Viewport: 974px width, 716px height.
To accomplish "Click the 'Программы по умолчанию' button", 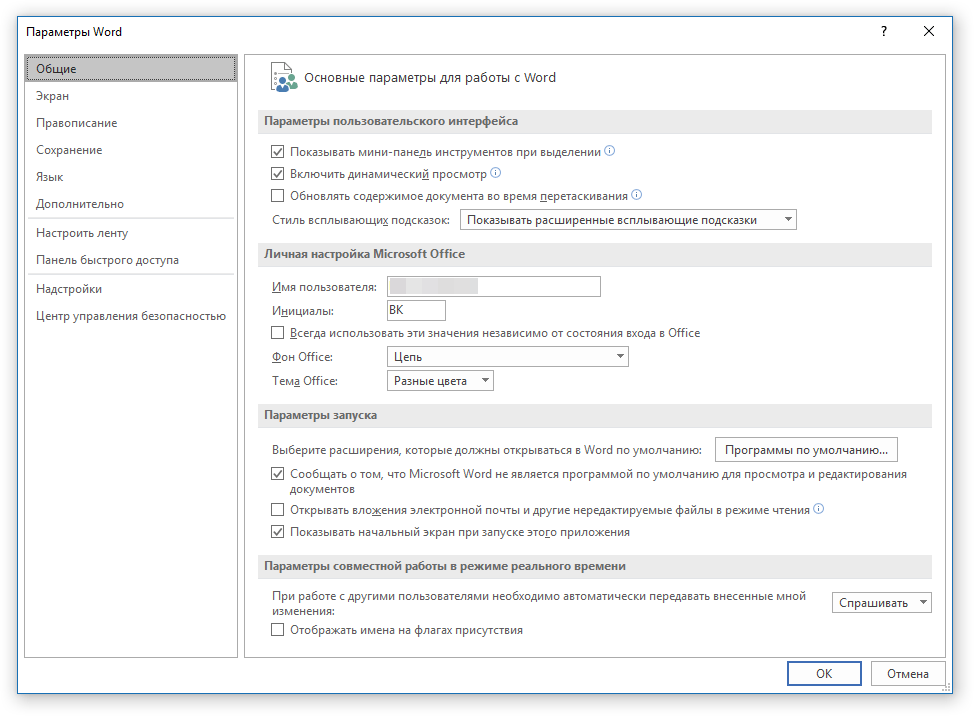I will [x=806, y=450].
